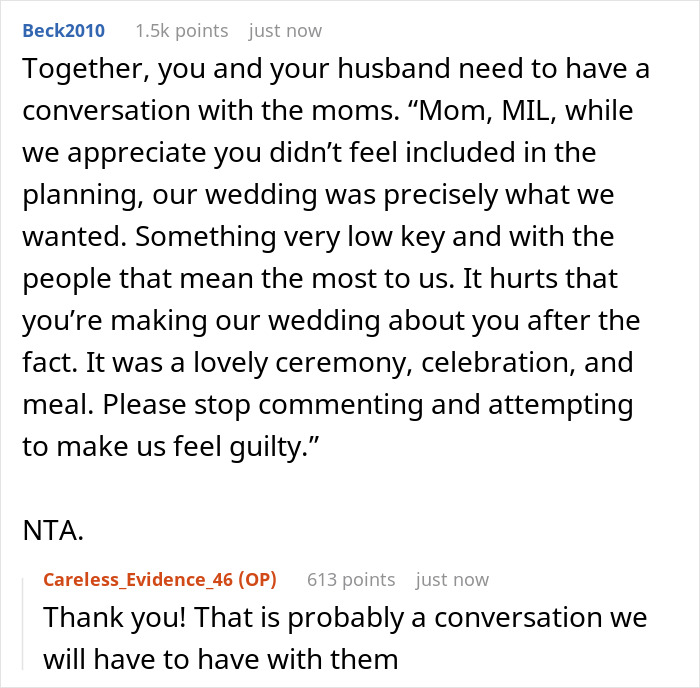
Task: Click 'will have to have with them' line
Action: tap(220, 659)
